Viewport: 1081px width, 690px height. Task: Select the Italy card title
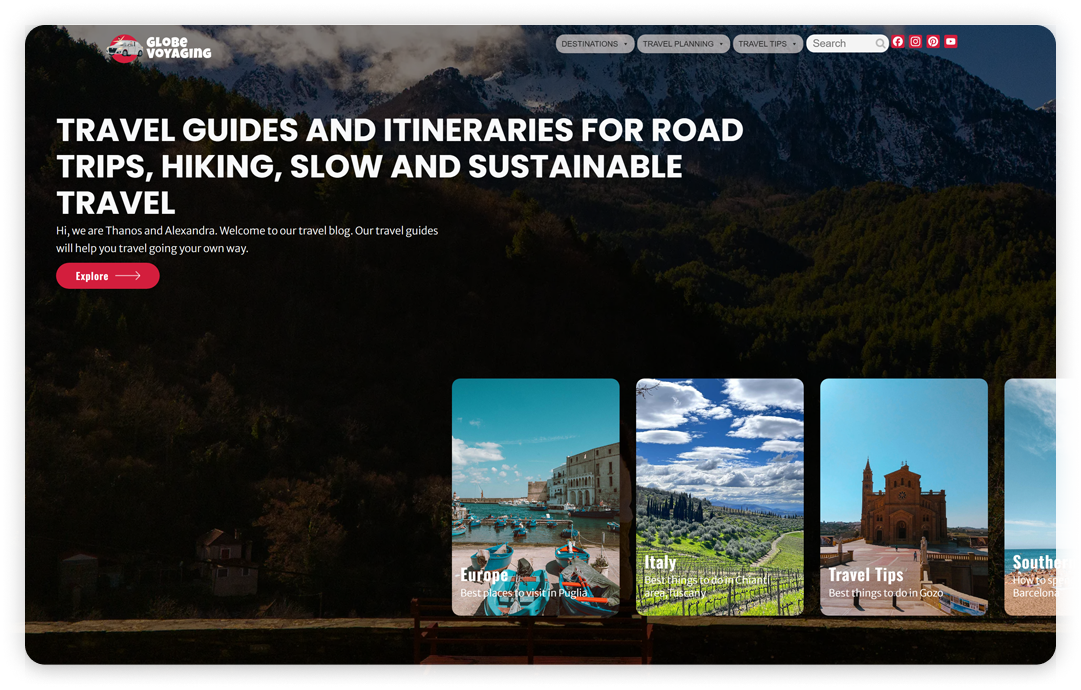click(660, 563)
